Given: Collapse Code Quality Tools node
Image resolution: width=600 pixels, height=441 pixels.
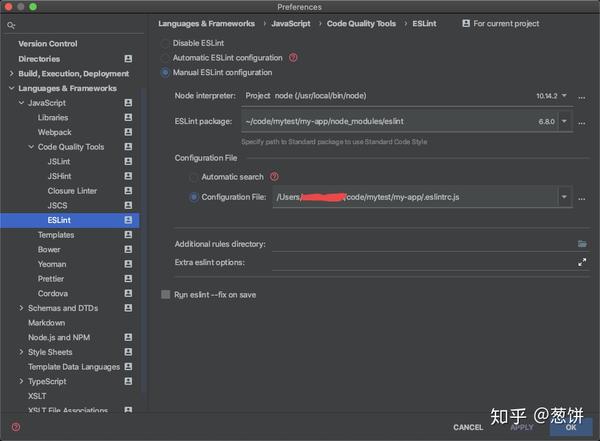Looking at the screenshot, I should (31, 147).
